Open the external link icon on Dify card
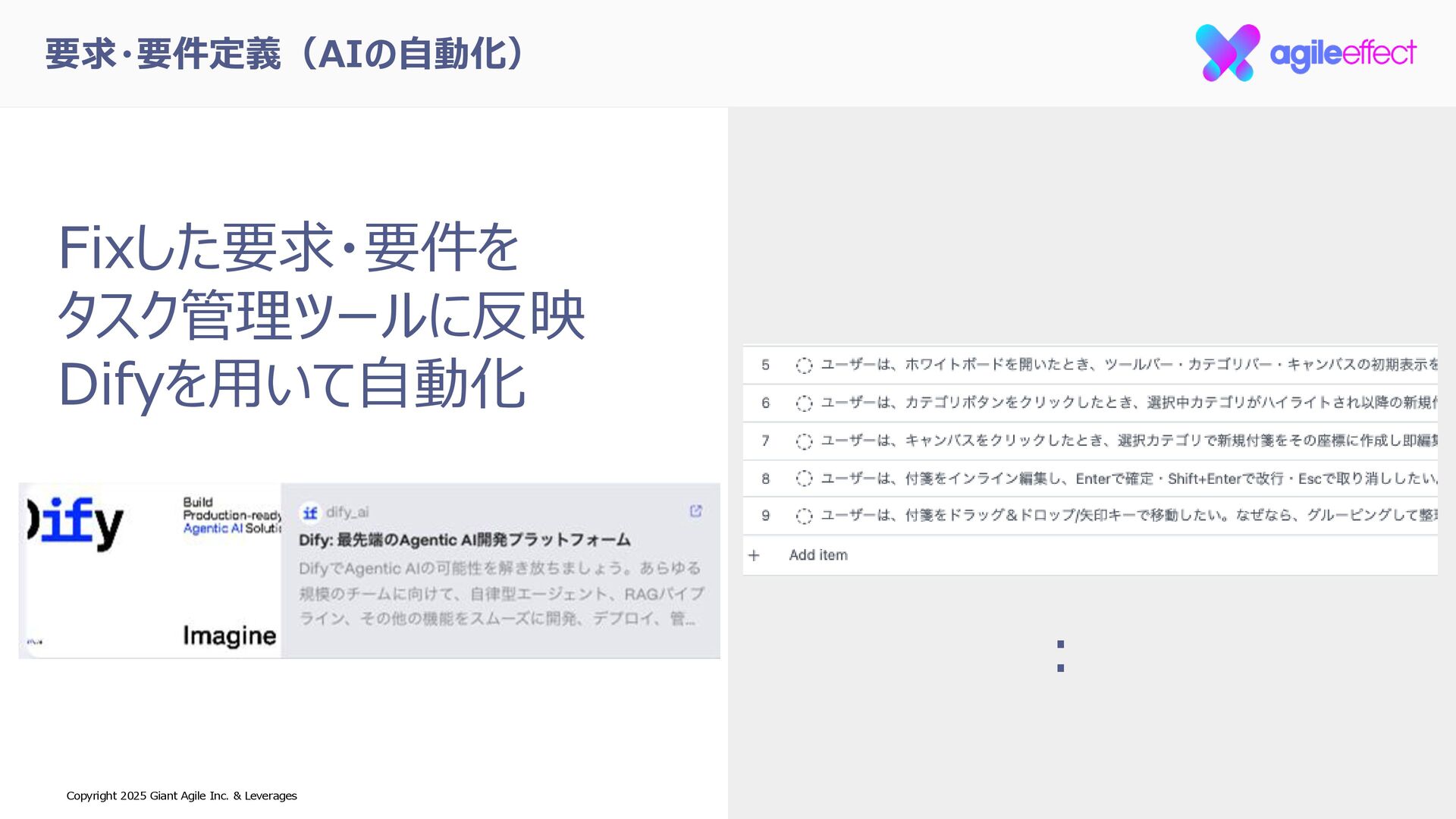The image size is (1456, 819). click(x=695, y=511)
